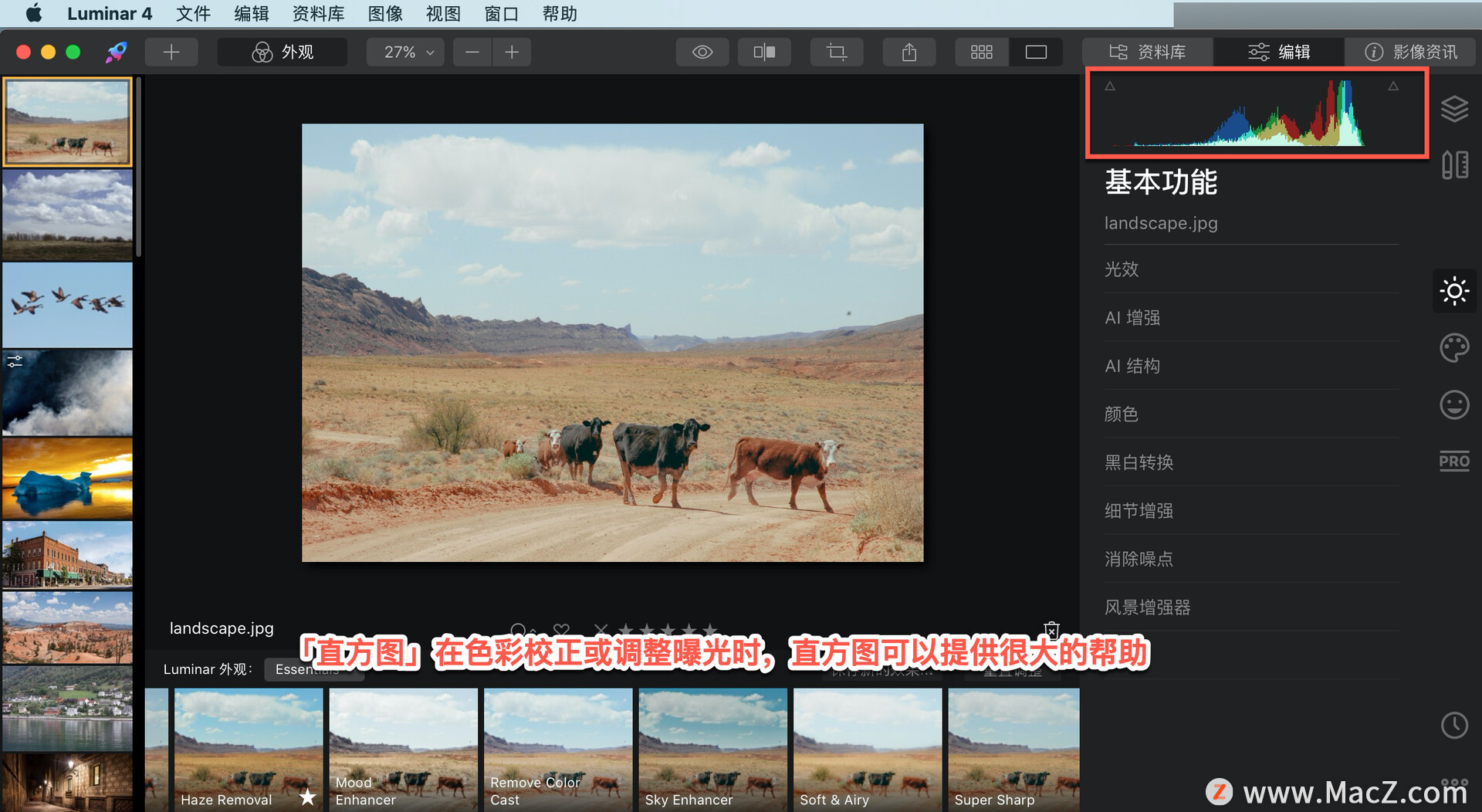Switch to gallery grid view
This screenshot has width=1482, height=812.
point(981,52)
